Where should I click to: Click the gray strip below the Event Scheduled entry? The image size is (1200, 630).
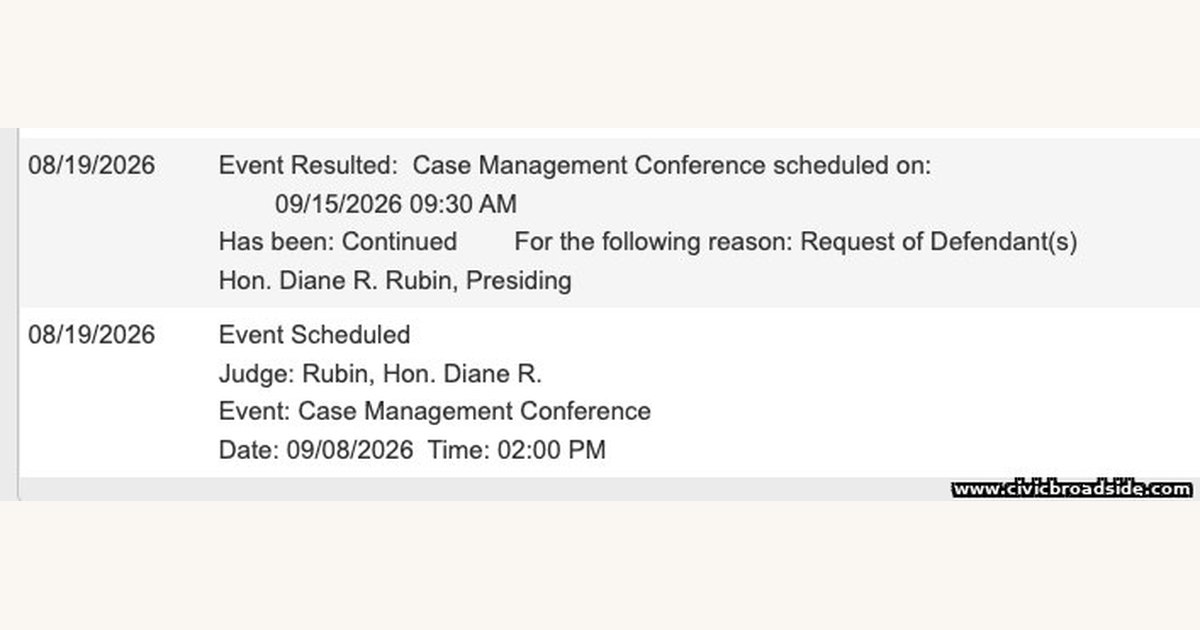(609, 488)
